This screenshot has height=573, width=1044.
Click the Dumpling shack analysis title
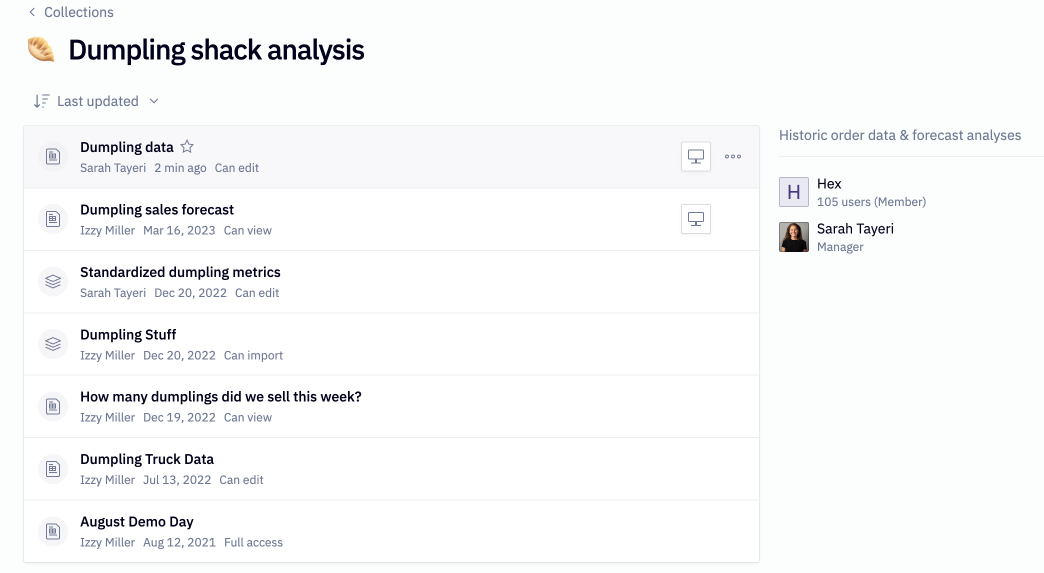pos(216,51)
